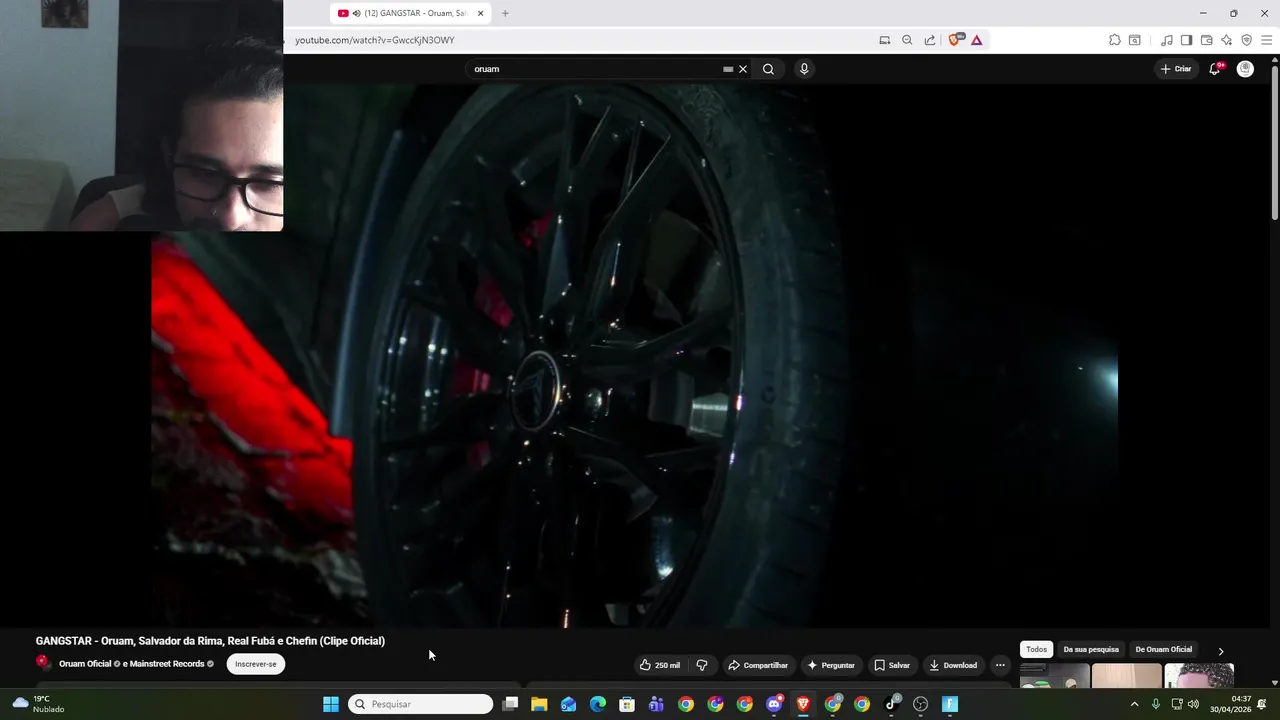Click the share page icon
The height and width of the screenshot is (720, 1280).
(930, 40)
